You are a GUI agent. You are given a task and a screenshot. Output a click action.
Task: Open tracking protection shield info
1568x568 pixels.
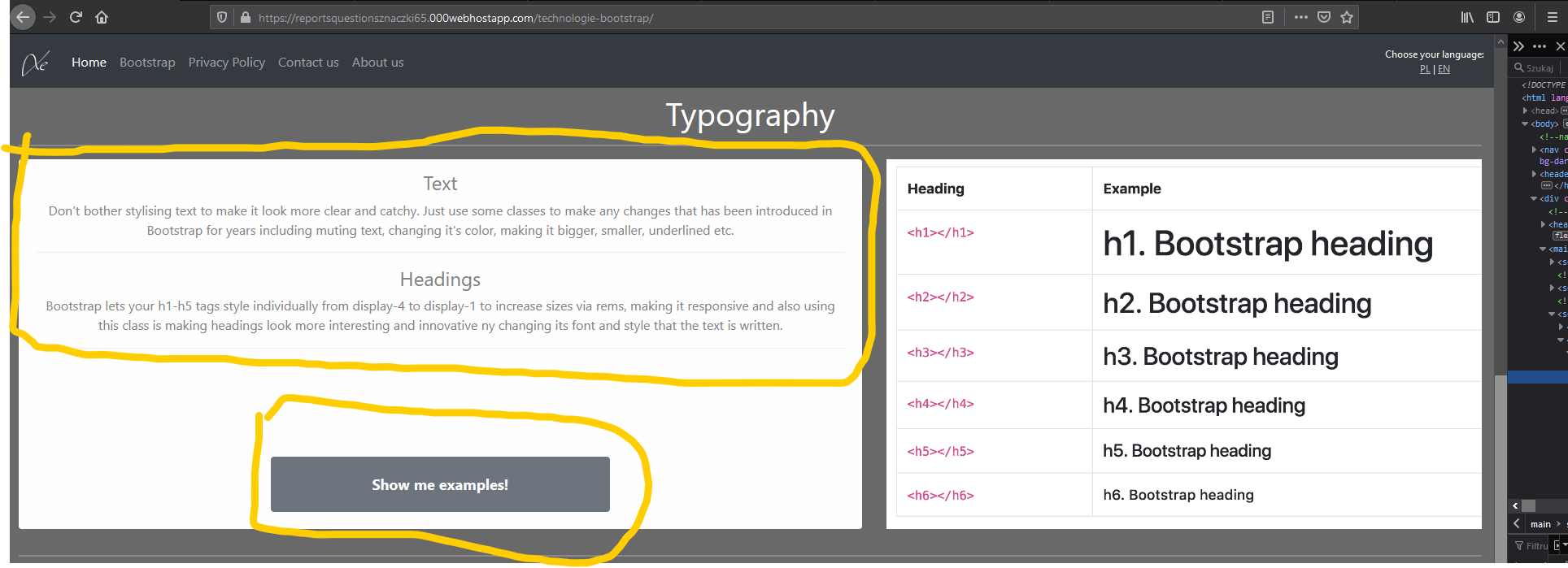[222, 17]
